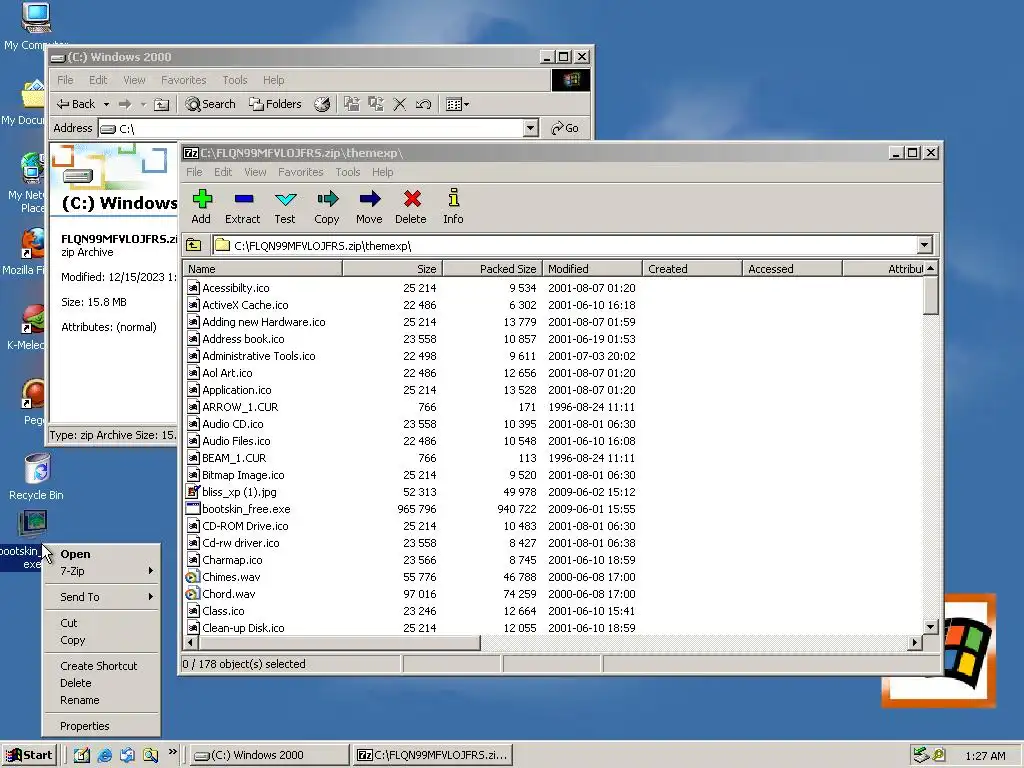Viewport: 1024px width, 768px height.
Task: Switch to the 7-Zip taskbar button
Action: 432,755
